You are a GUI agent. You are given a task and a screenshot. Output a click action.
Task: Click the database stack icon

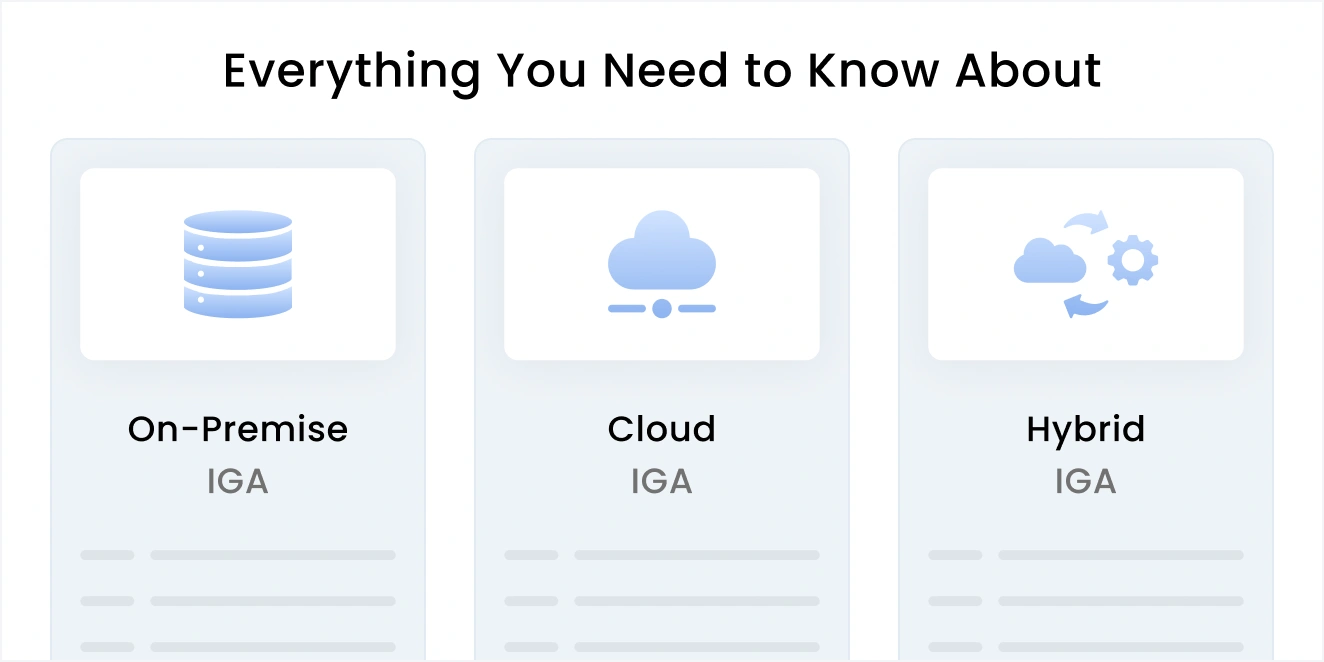click(x=238, y=264)
